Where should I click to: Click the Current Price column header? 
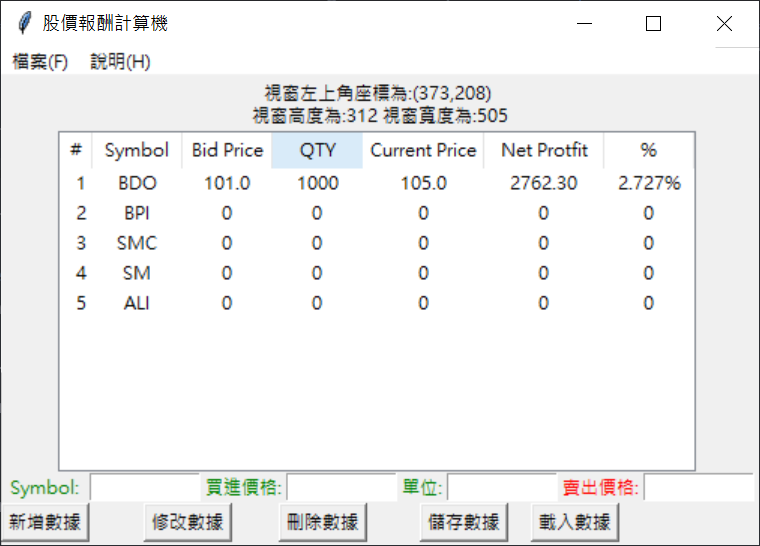click(423, 150)
